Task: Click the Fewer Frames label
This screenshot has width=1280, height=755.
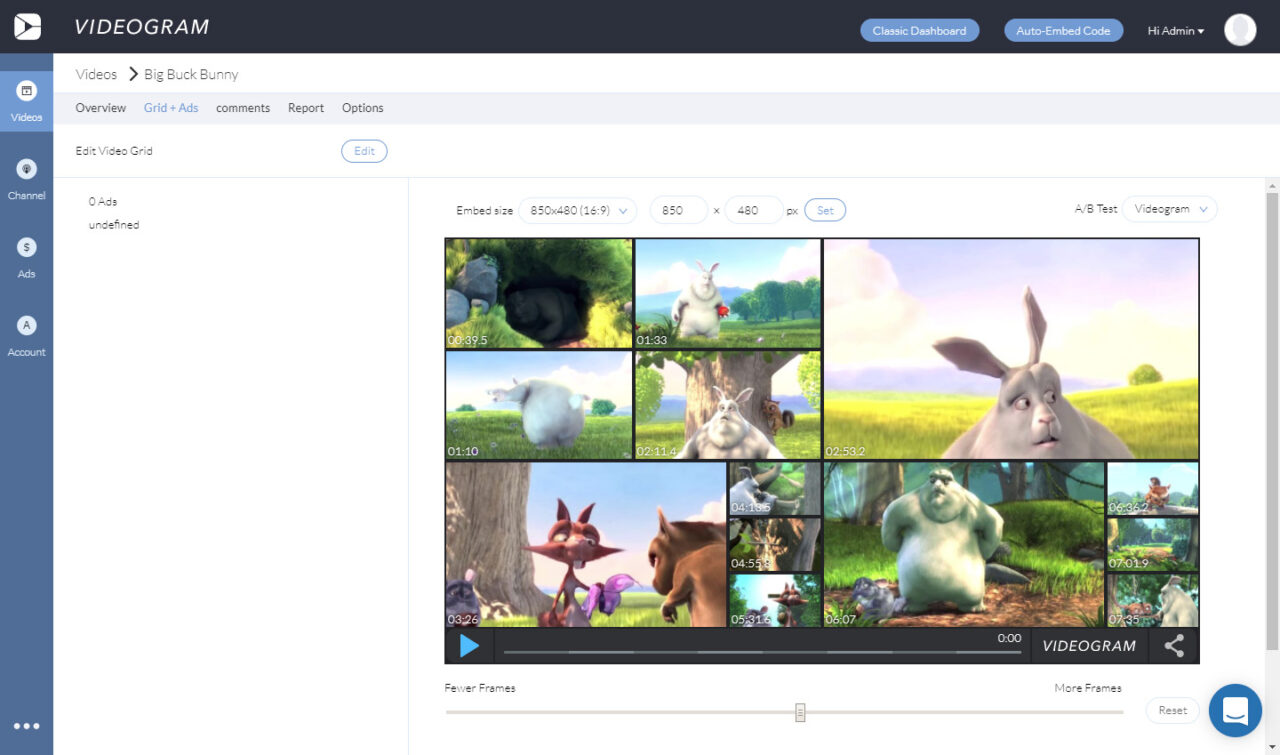Action: point(480,688)
